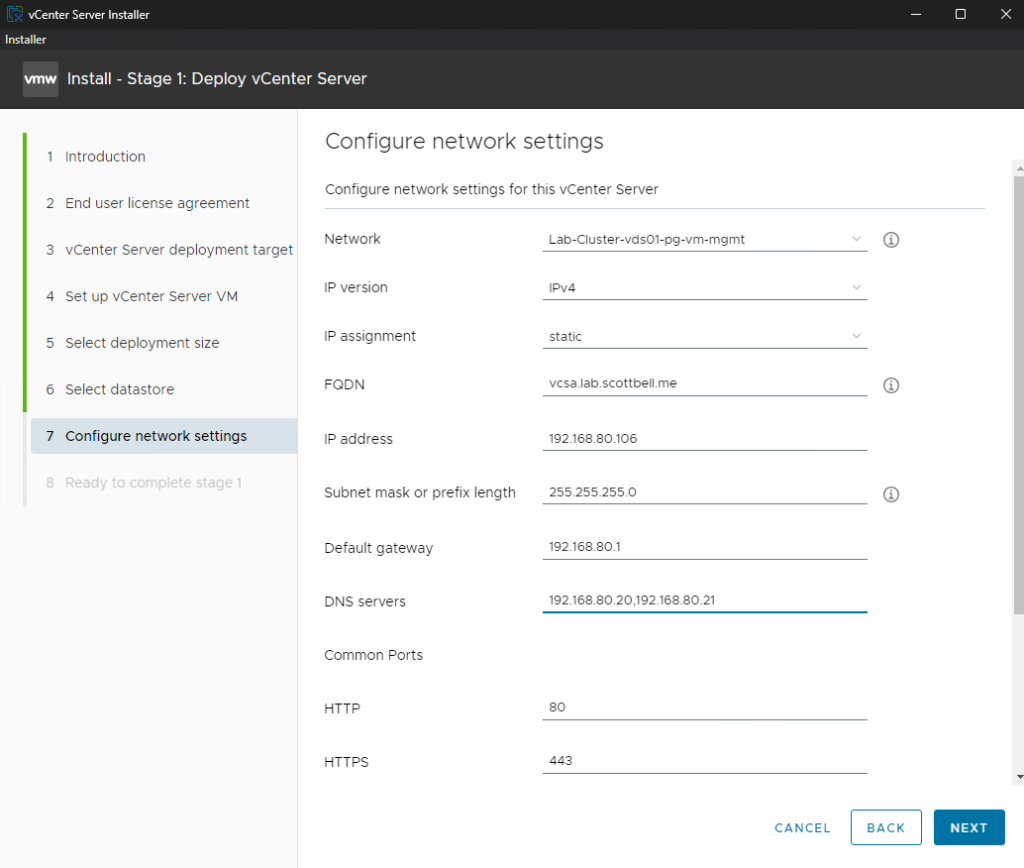Go to Introduction step
Screen dimensions: 1024x868
point(105,157)
